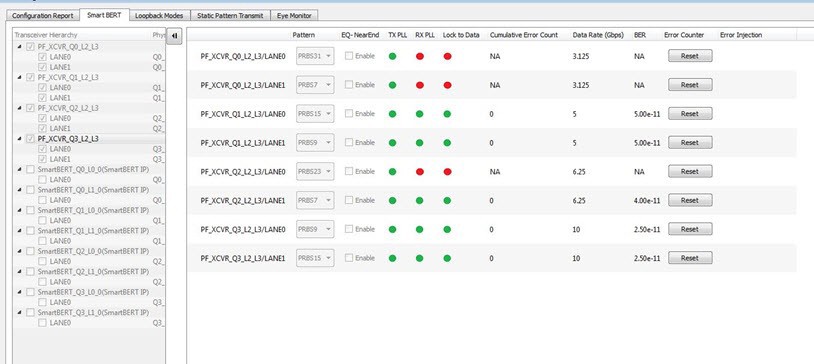Click RX PLL red indicator for Q0 LANE1

[x=420, y=85]
